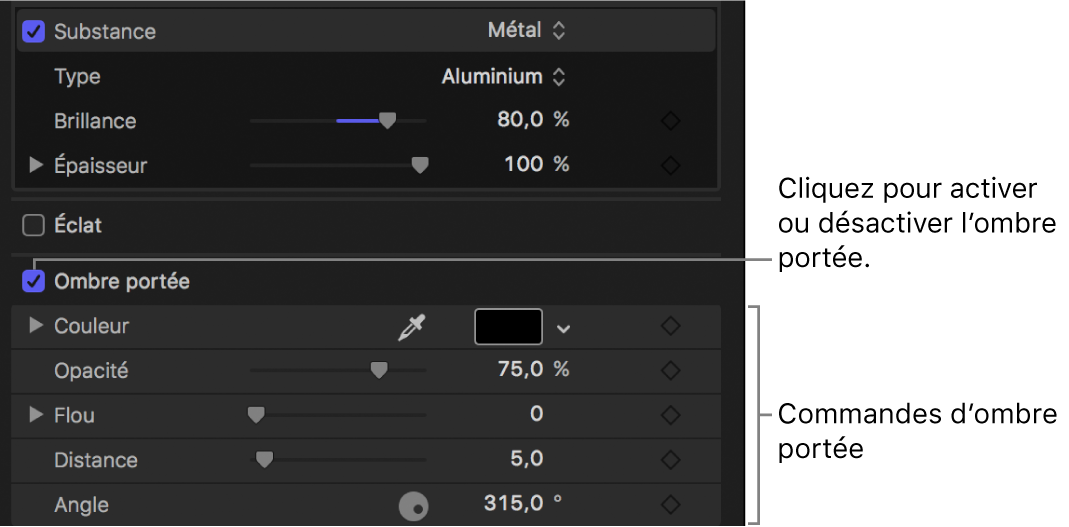Click the Angle dial control
The height and width of the screenshot is (527, 1069).
[x=413, y=506]
